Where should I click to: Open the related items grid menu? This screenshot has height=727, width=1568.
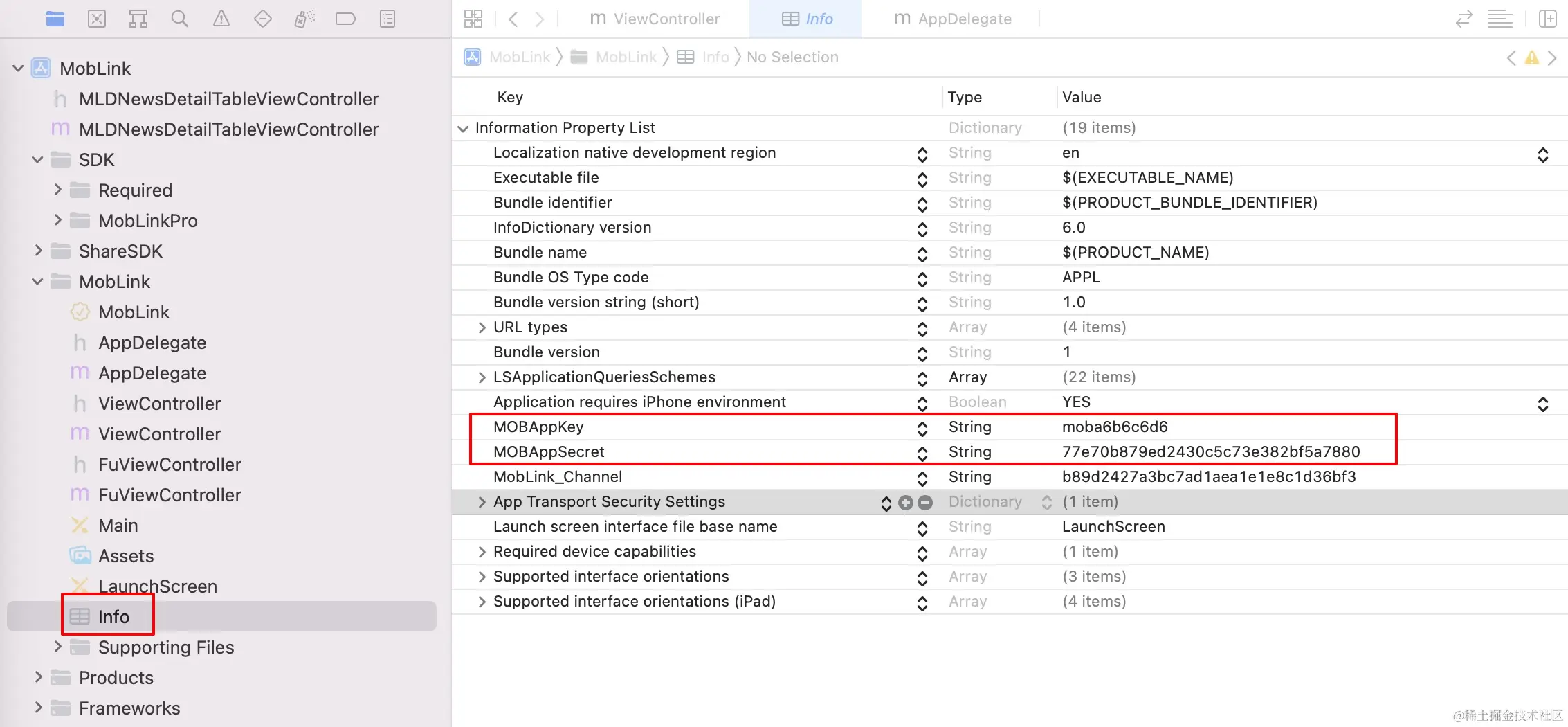tap(473, 19)
